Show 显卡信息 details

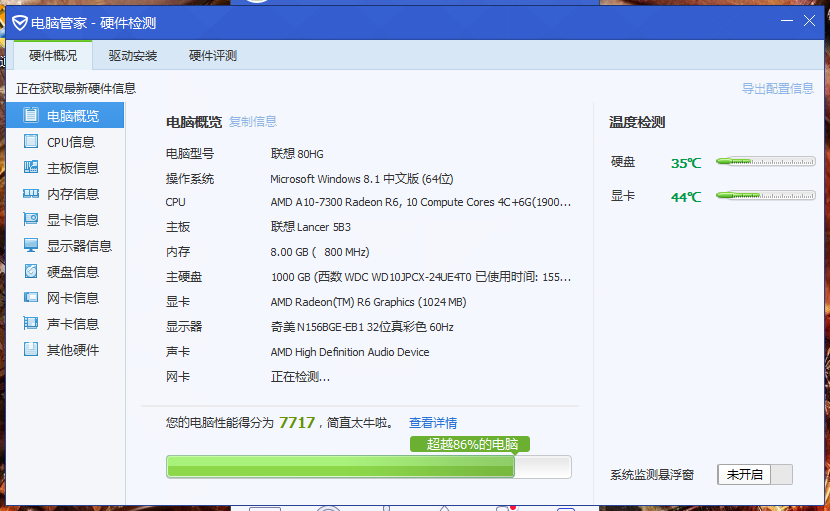tap(65, 219)
